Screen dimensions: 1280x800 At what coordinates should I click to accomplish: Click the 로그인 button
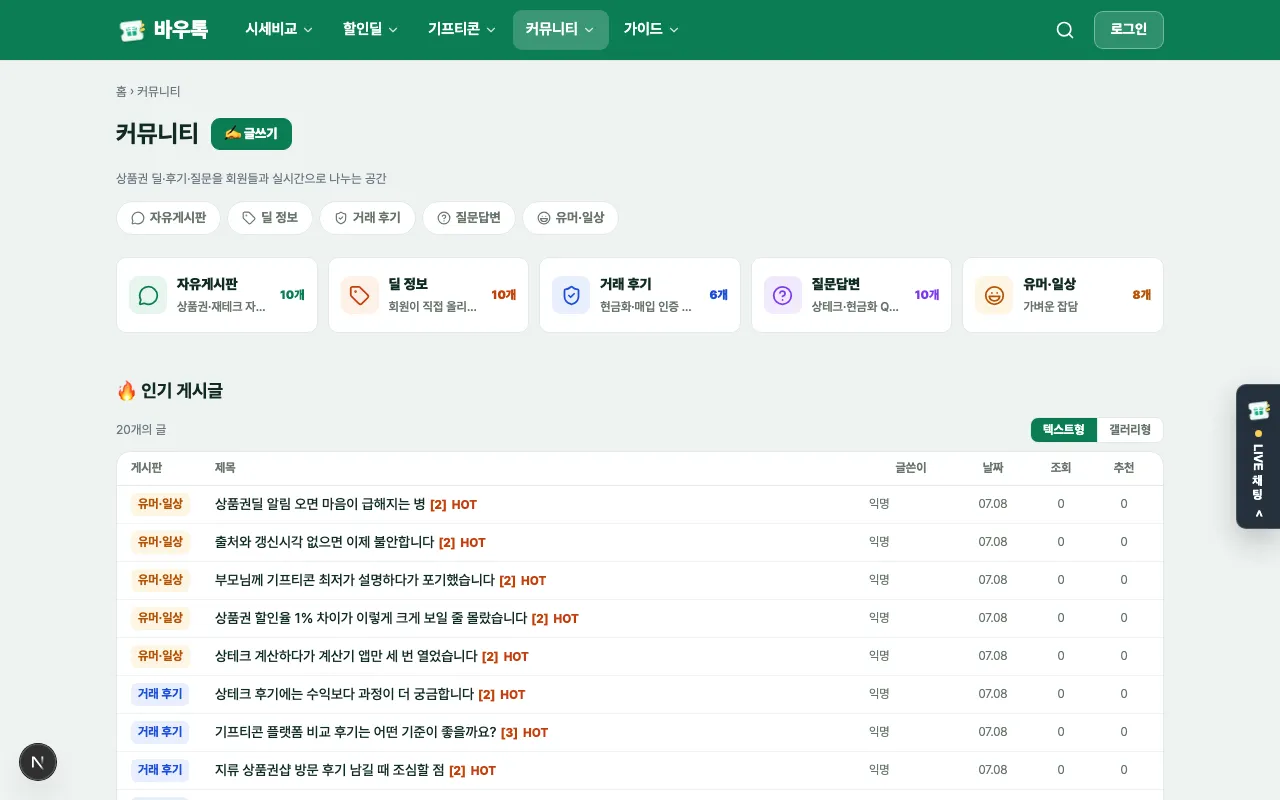(1129, 30)
